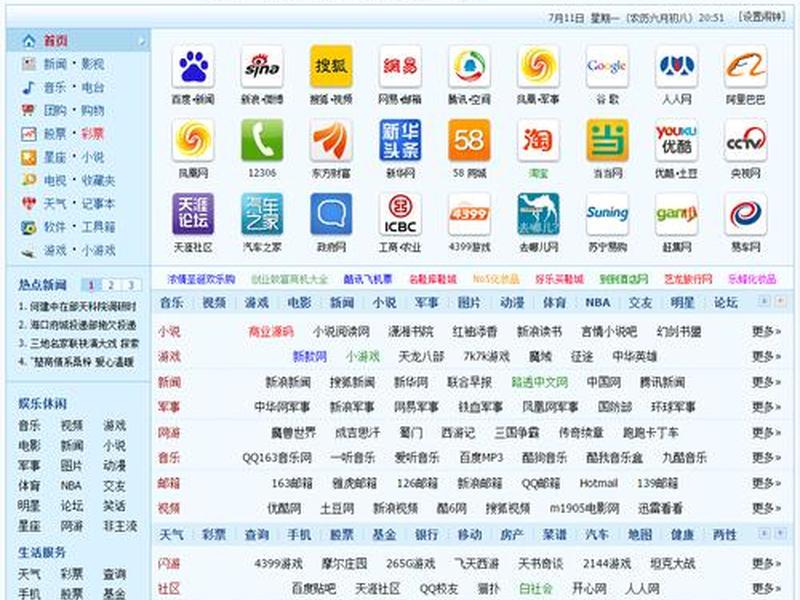800x600 pixels.
Task: Open the 百度MP3 link
Action: (481, 458)
